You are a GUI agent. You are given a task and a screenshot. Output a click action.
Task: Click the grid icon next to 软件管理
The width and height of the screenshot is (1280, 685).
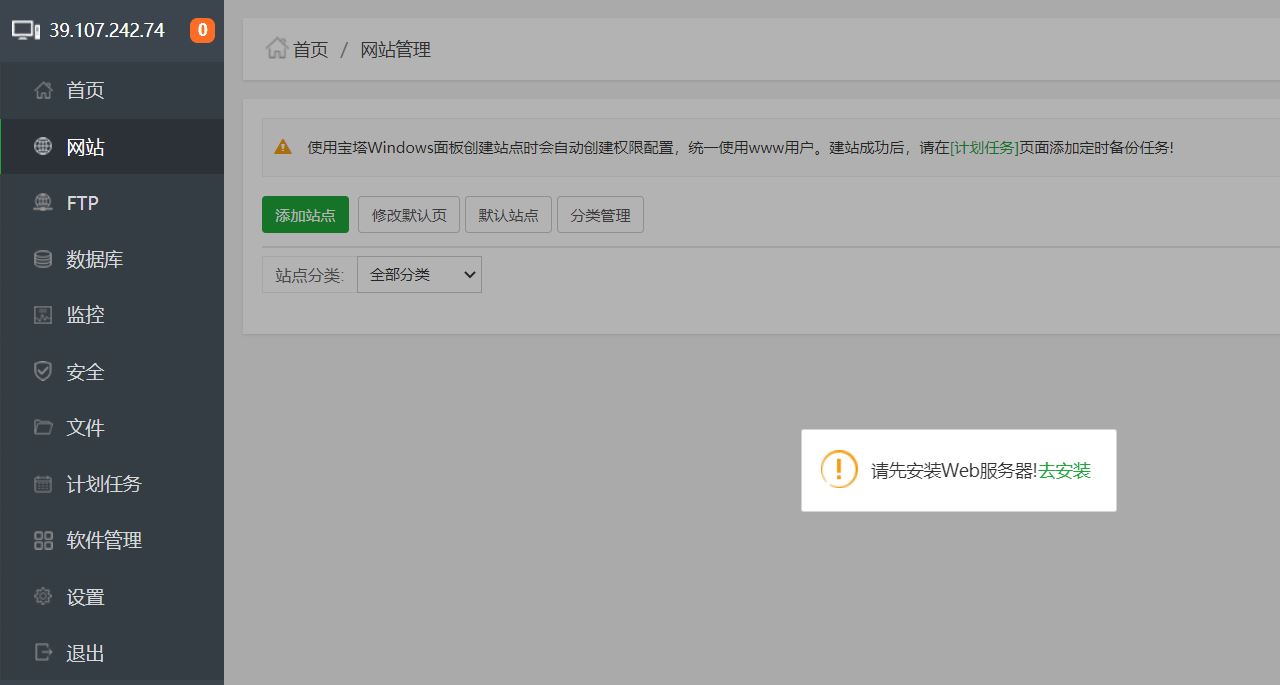43,540
